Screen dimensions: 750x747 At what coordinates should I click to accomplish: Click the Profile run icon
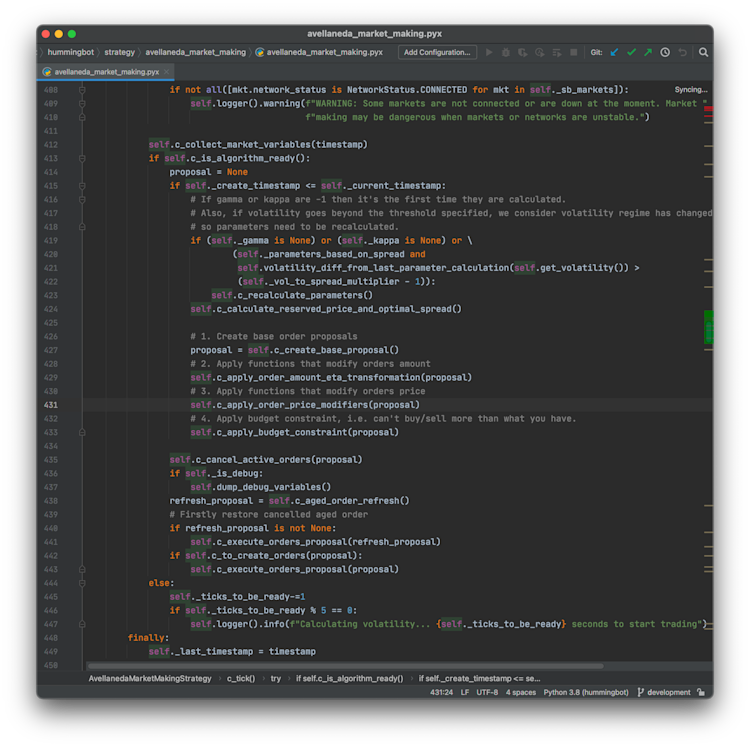(540, 53)
